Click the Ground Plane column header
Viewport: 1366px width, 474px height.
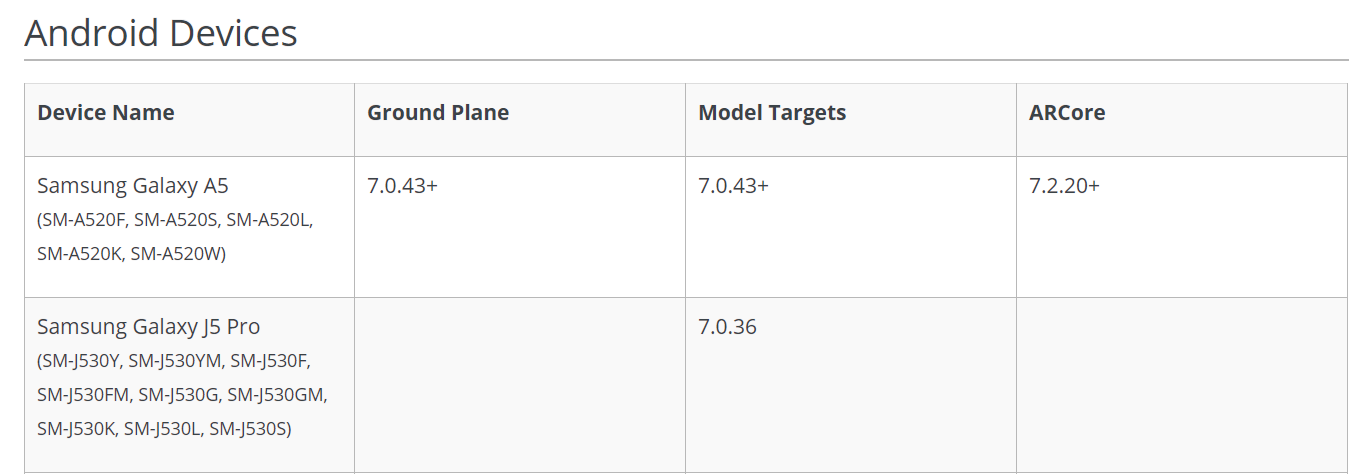(438, 113)
